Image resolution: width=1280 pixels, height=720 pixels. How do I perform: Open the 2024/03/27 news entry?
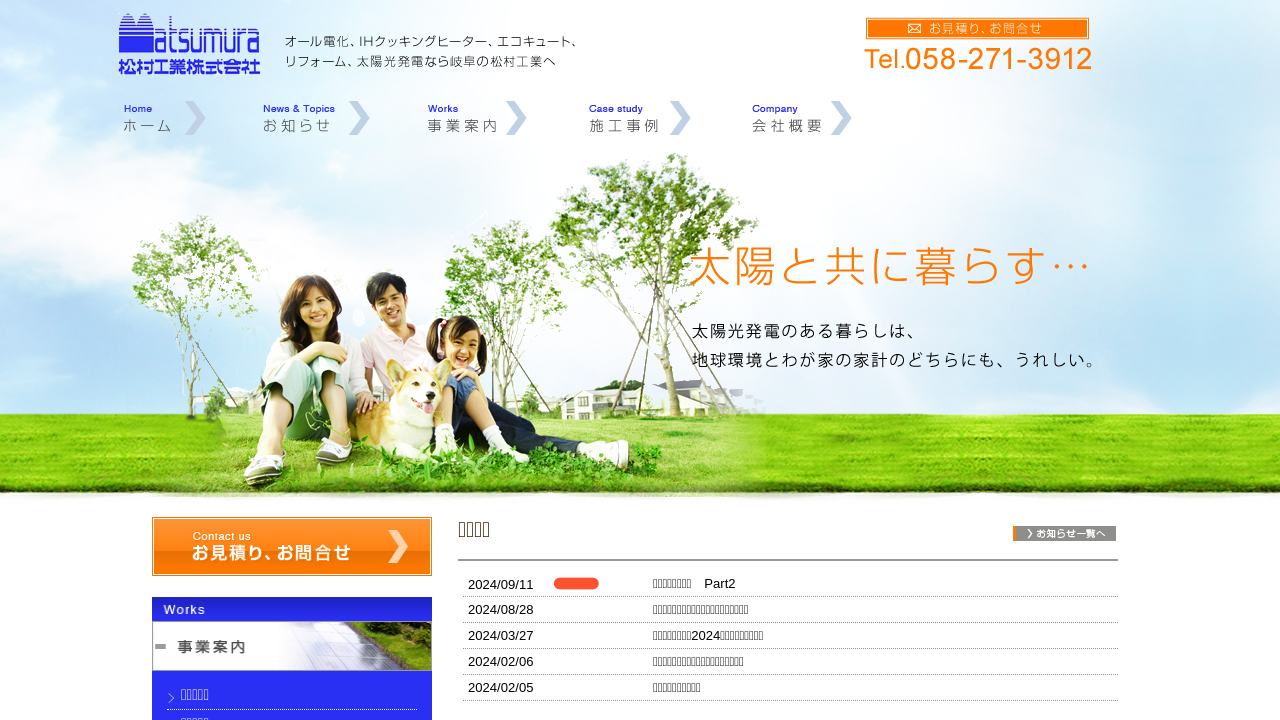[x=708, y=636]
